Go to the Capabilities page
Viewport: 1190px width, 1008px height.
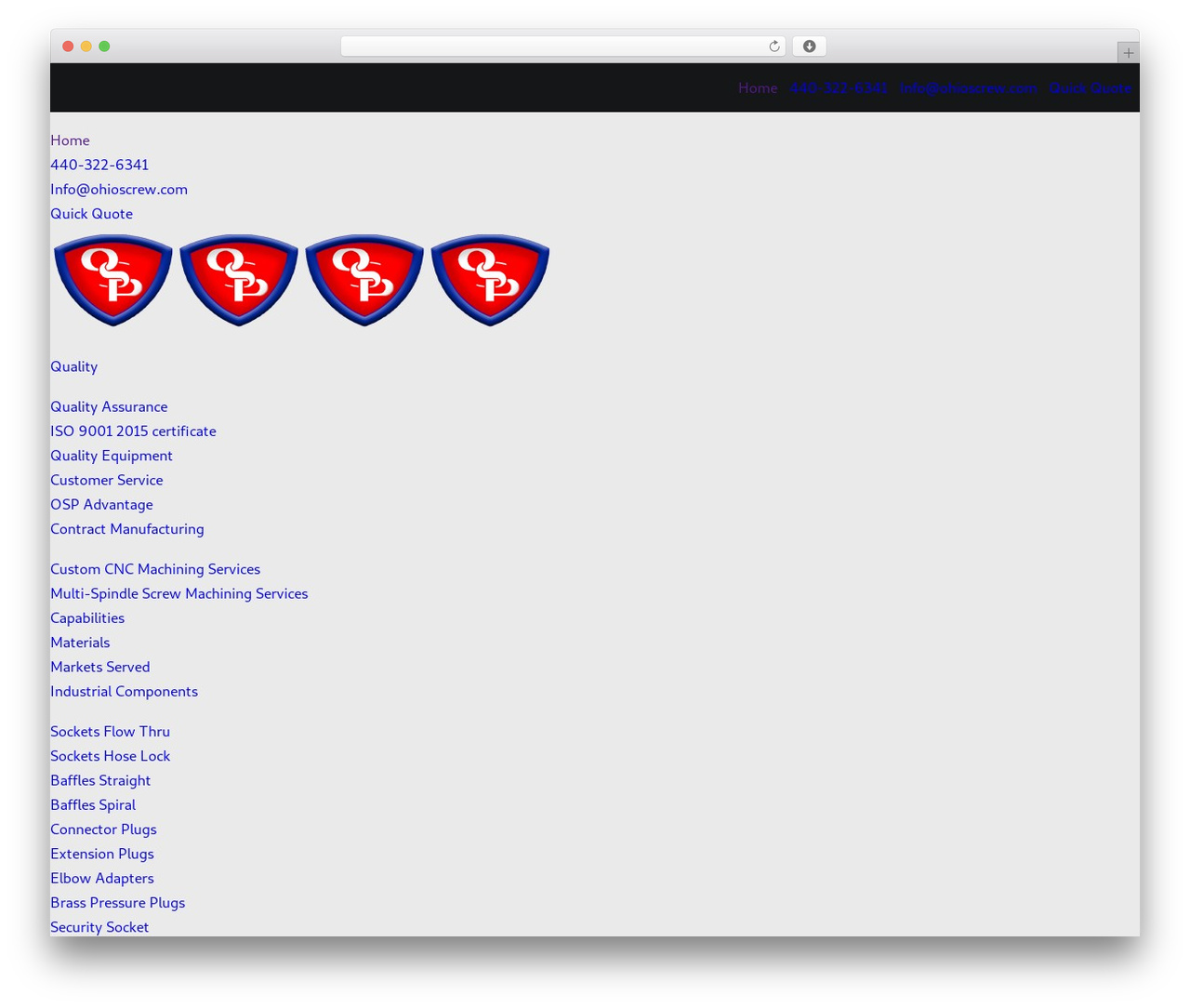pos(87,618)
